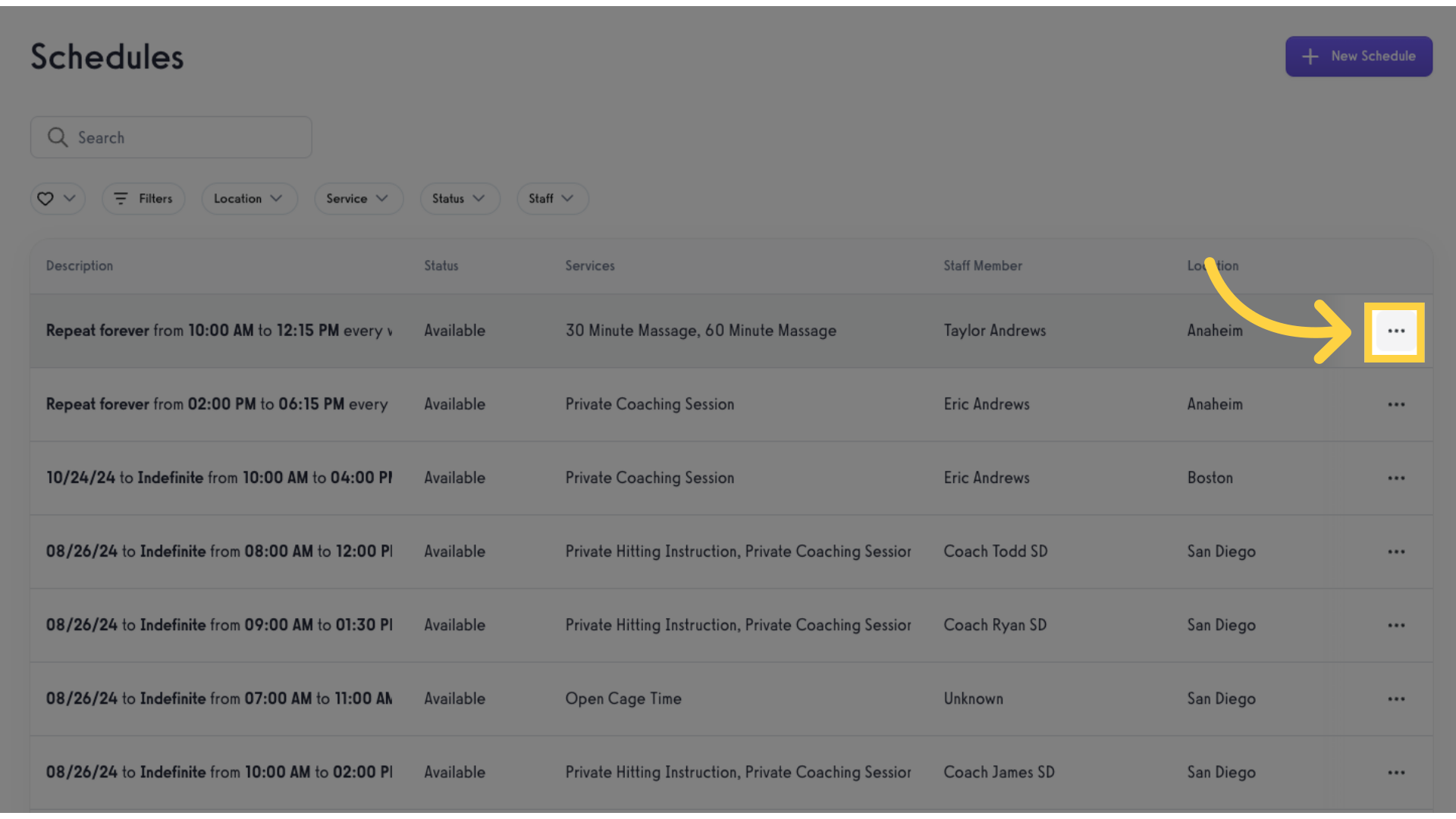
Task: Click the Status column header
Action: [441, 266]
